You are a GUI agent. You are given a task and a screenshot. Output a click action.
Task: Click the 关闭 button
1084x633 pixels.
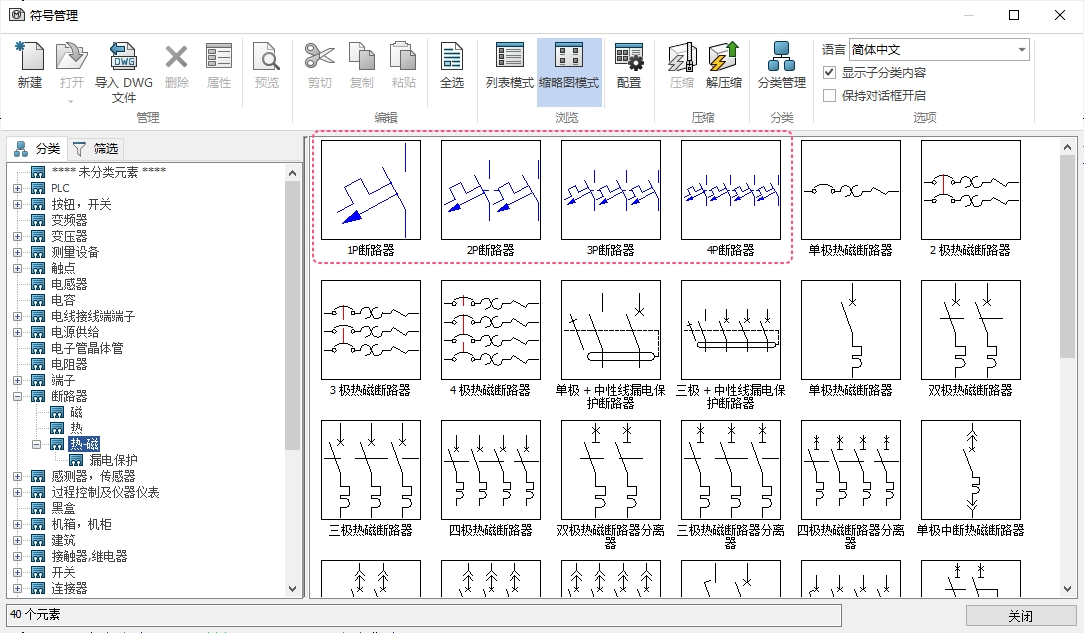[x=1020, y=616]
